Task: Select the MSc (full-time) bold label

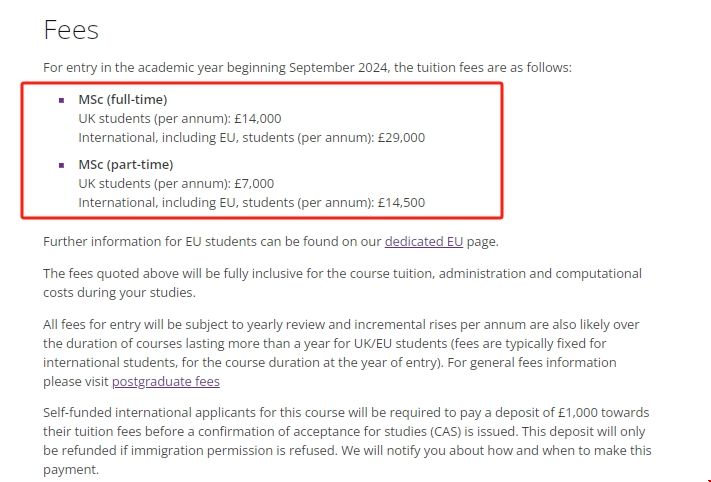Action: [x=122, y=100]
